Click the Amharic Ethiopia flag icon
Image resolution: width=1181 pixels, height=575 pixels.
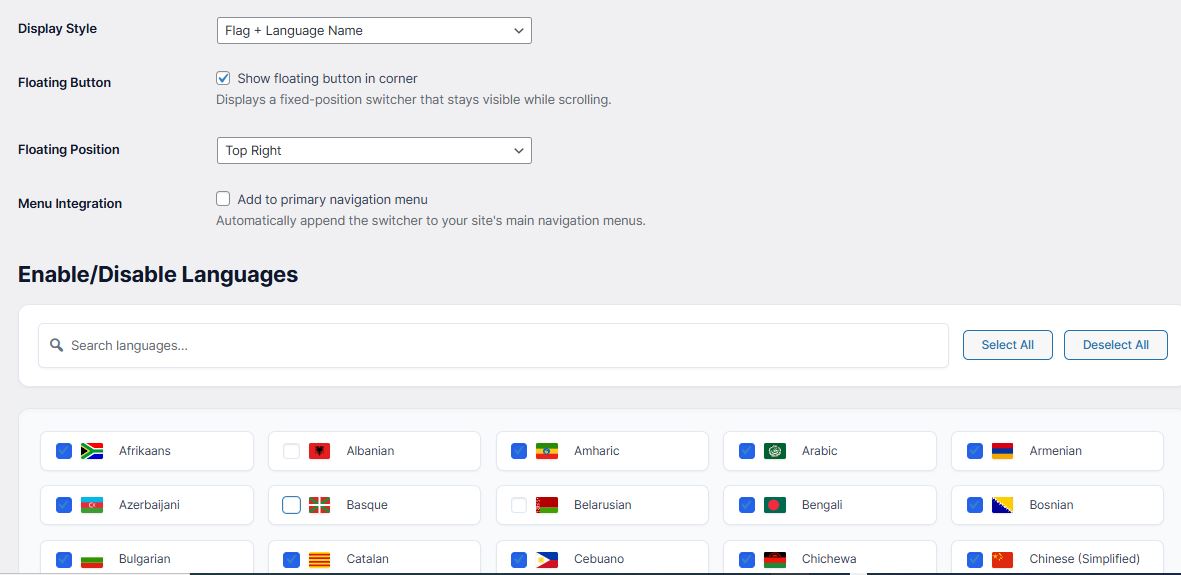pyautogui.click(x=547, y=451)
